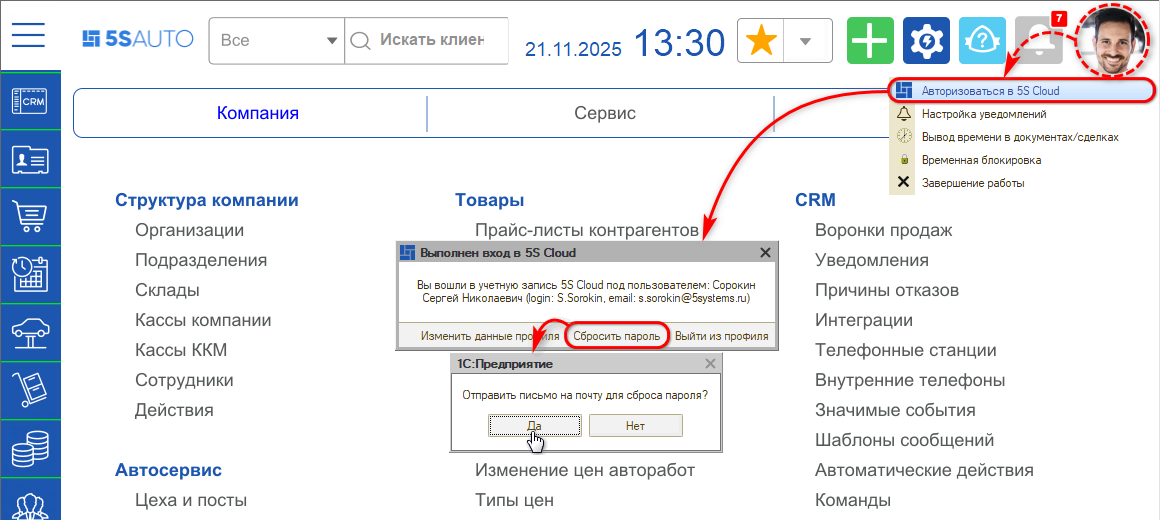Open the help question mark button
Viewport: 1160px width, 520px height.
tap(982, 41)
